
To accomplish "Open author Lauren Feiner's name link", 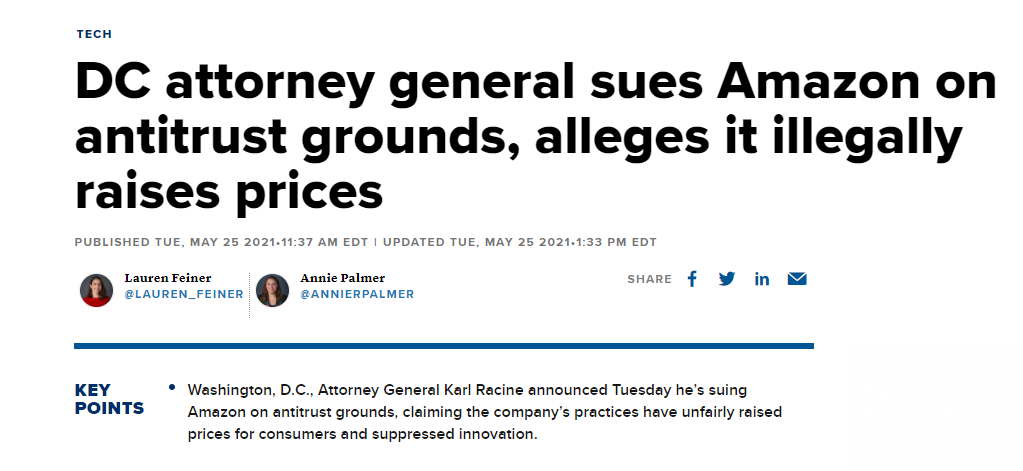I will tap(168, 278).
